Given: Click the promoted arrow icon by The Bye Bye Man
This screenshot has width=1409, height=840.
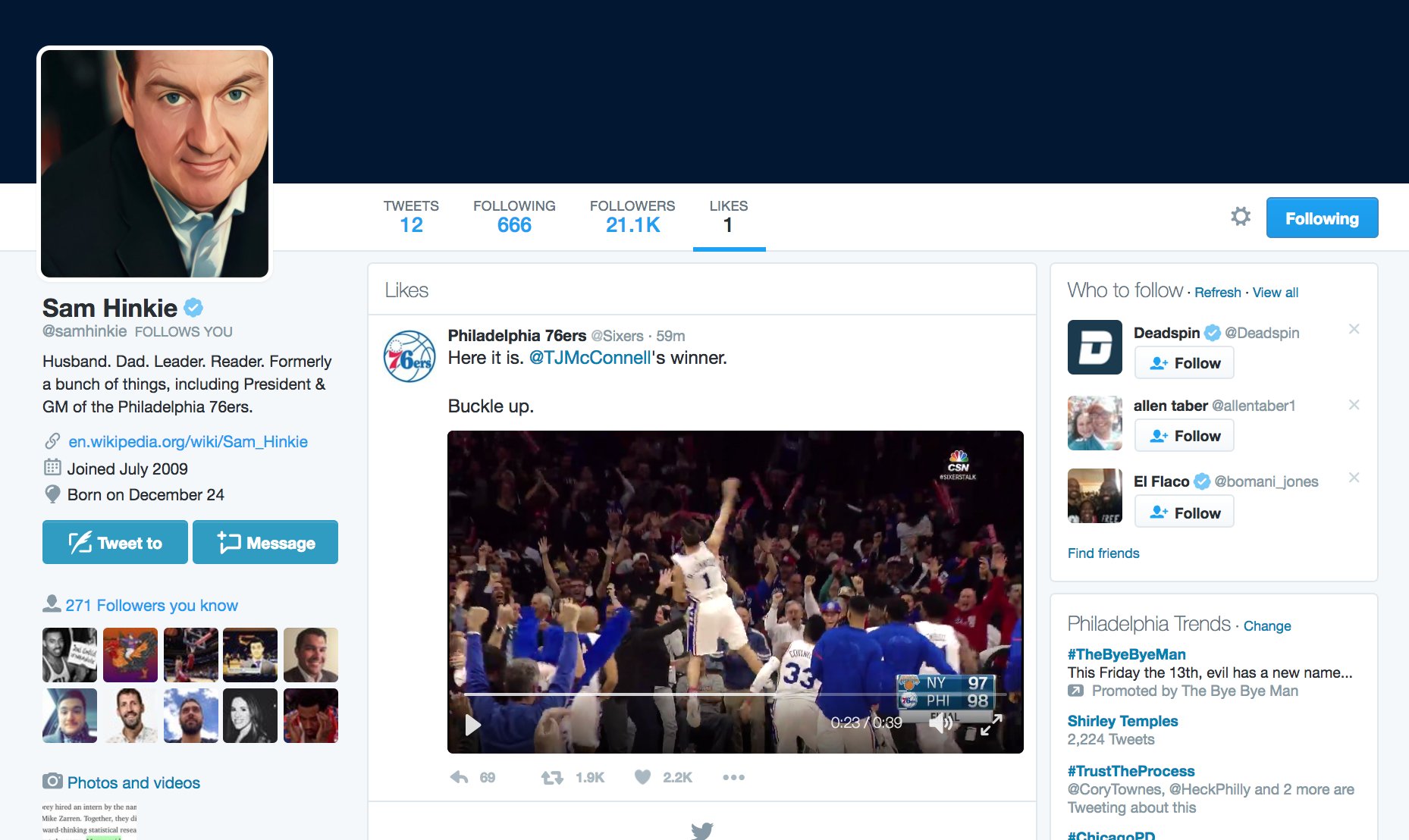Looking at the screenshot, I should (x=1075, y=691).
